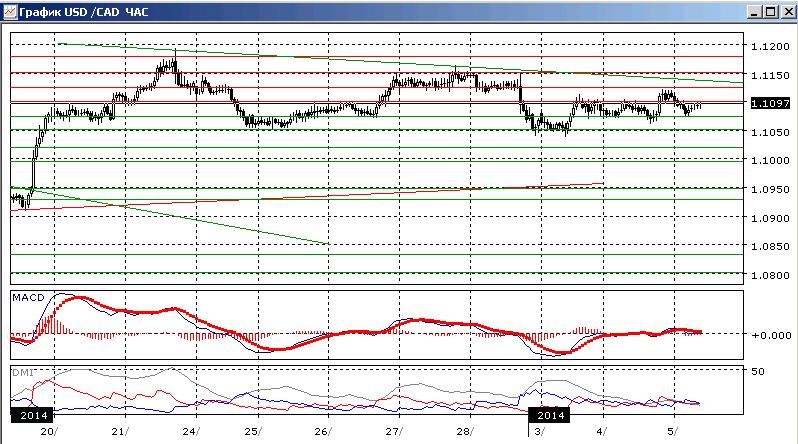Click the date label 26/ on time axis

[x=323, y=432]
